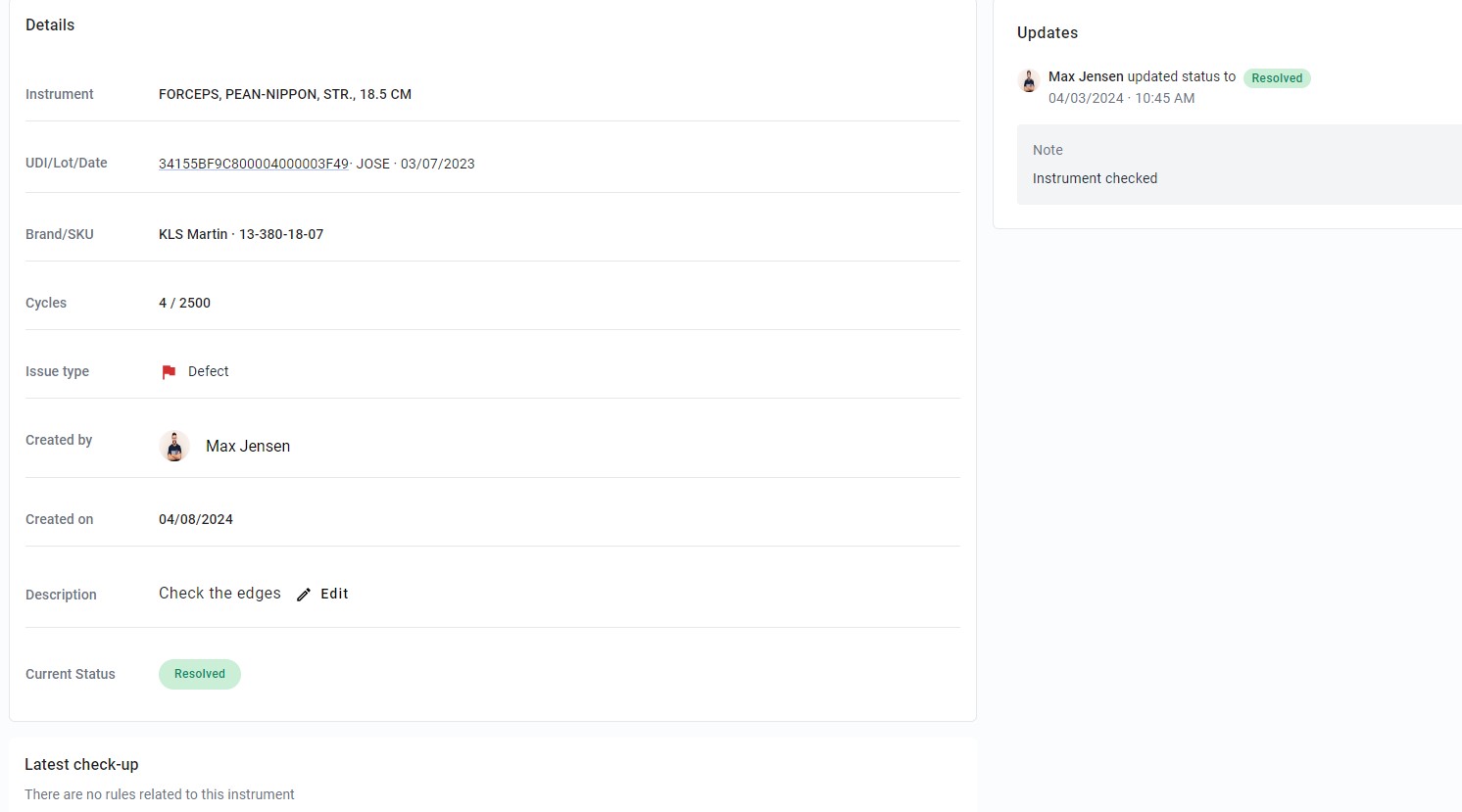Click the Created on date 04/08/2024

pyautogui.click(x=196, y=519)
